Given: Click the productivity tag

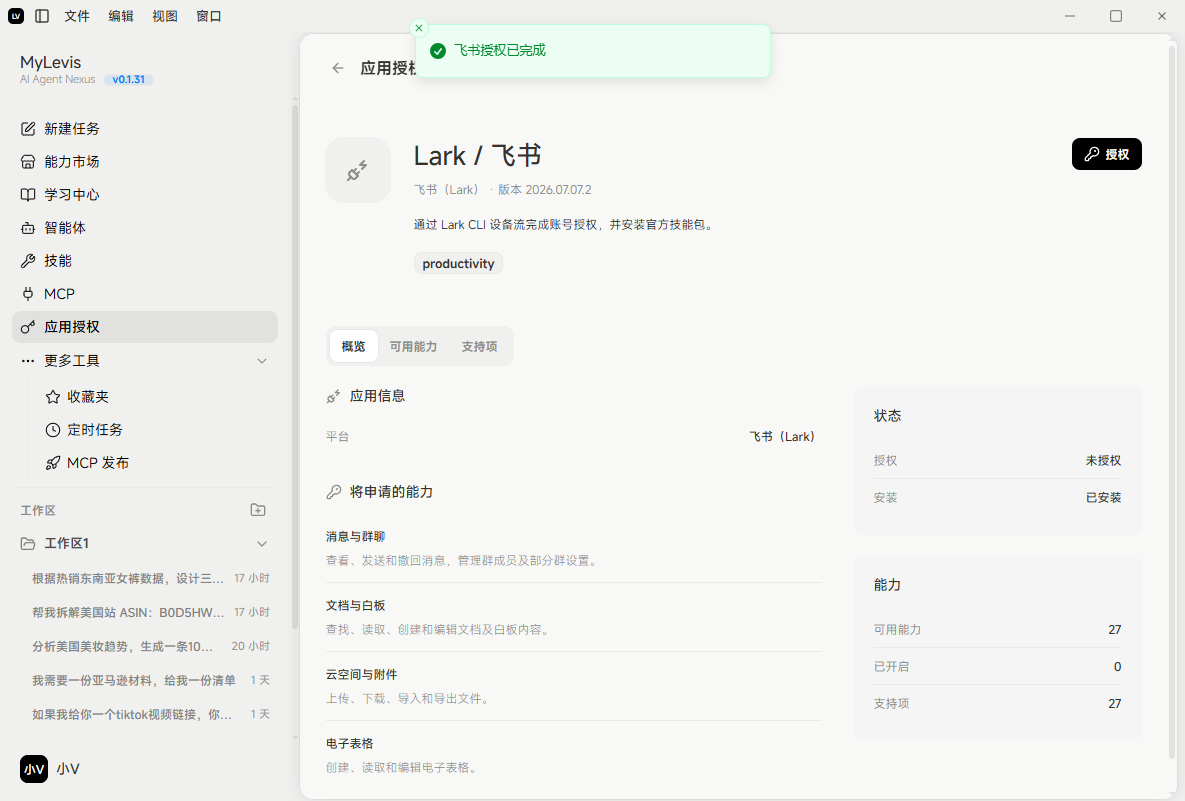Looking at the screenshot, I should pyautogui.click(x=458, y=263).
